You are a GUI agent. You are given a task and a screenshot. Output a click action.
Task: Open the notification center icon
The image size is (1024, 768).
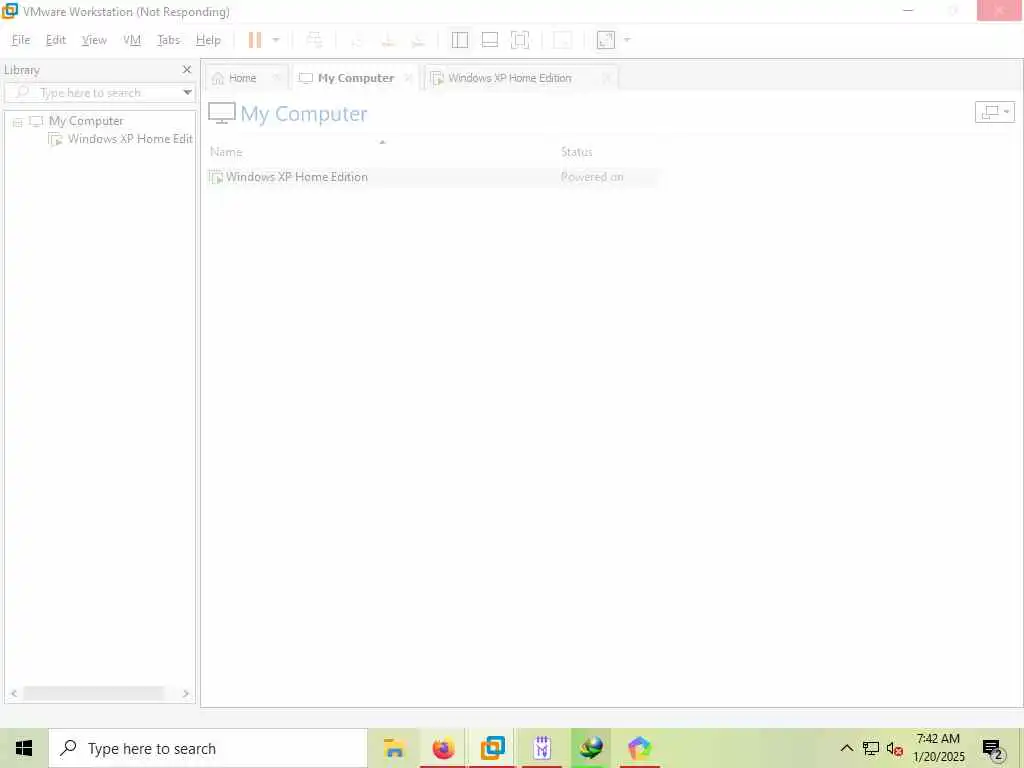click(992, 749)
